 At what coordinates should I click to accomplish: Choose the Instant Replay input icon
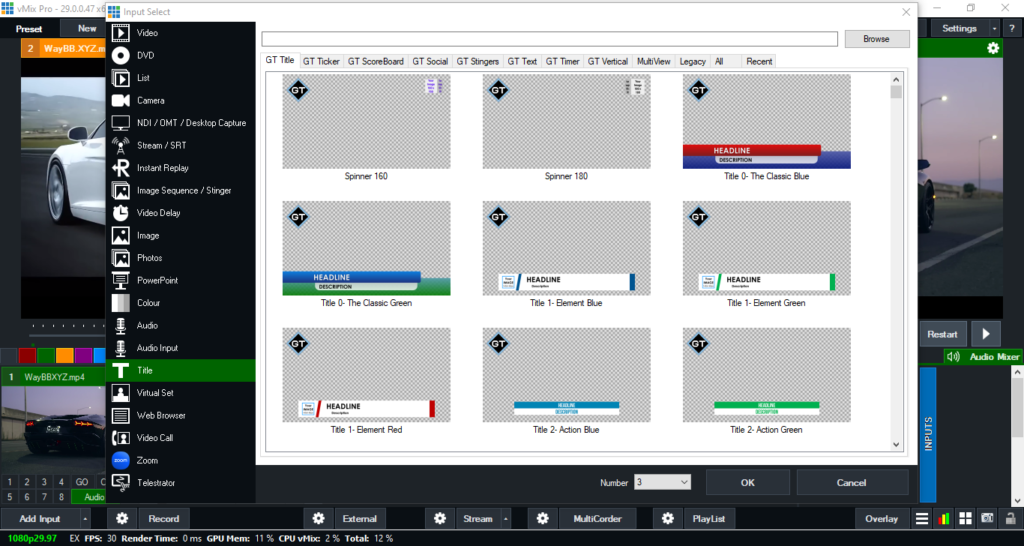[x=120, y=168]
